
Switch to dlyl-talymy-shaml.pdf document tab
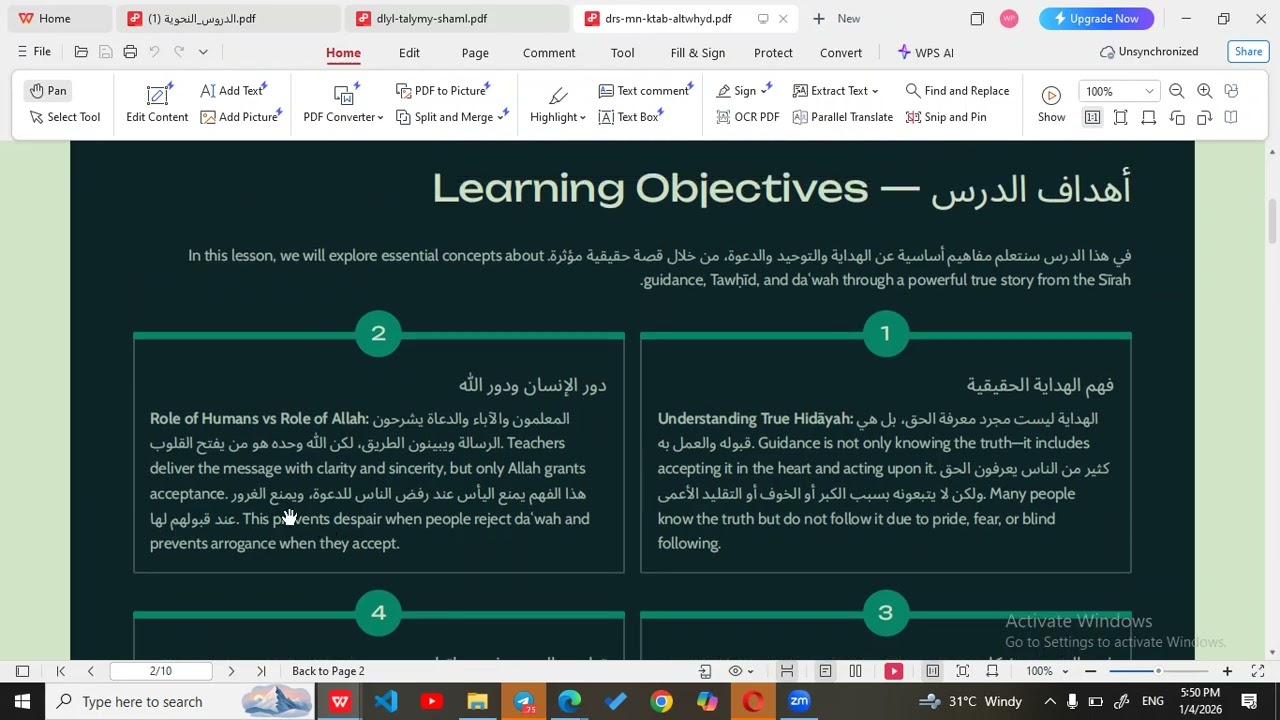coord(457,18)
